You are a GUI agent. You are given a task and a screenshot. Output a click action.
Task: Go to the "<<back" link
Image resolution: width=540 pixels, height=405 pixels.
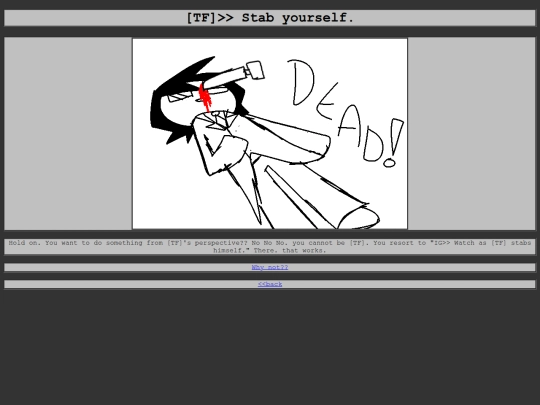(270, 284)
